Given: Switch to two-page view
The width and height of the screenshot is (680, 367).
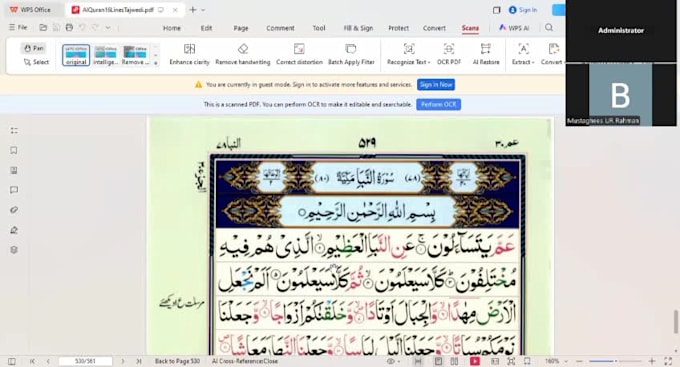Looking at the screenshot, I should (x=454, y=361).
